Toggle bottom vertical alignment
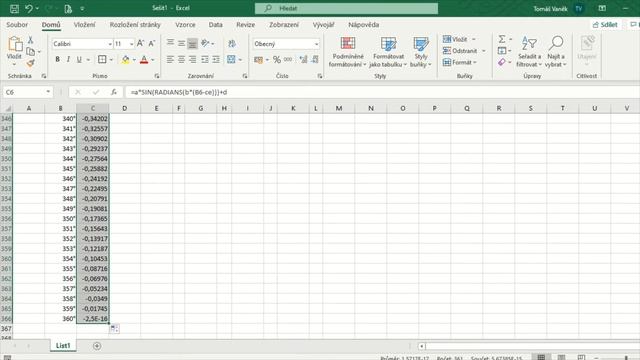This screenshot has height=360, width=640. point(192,43)
